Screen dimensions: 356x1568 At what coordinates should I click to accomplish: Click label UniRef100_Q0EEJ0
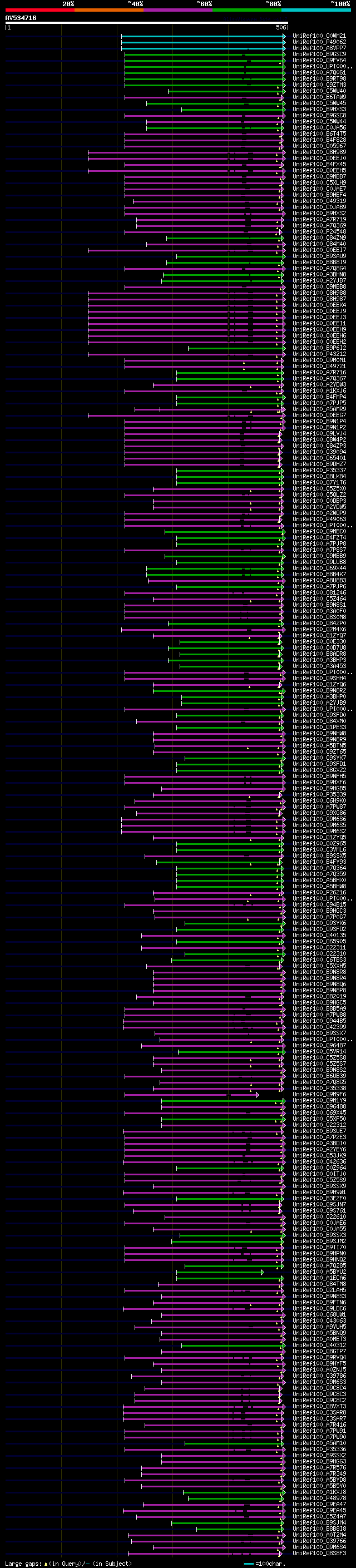tap(319, 159)
